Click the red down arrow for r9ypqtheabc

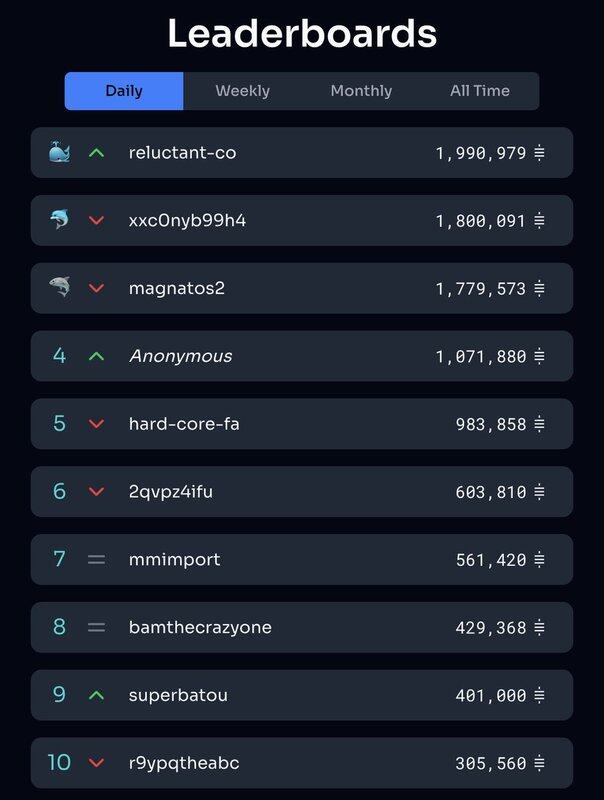tap(96, 763)
